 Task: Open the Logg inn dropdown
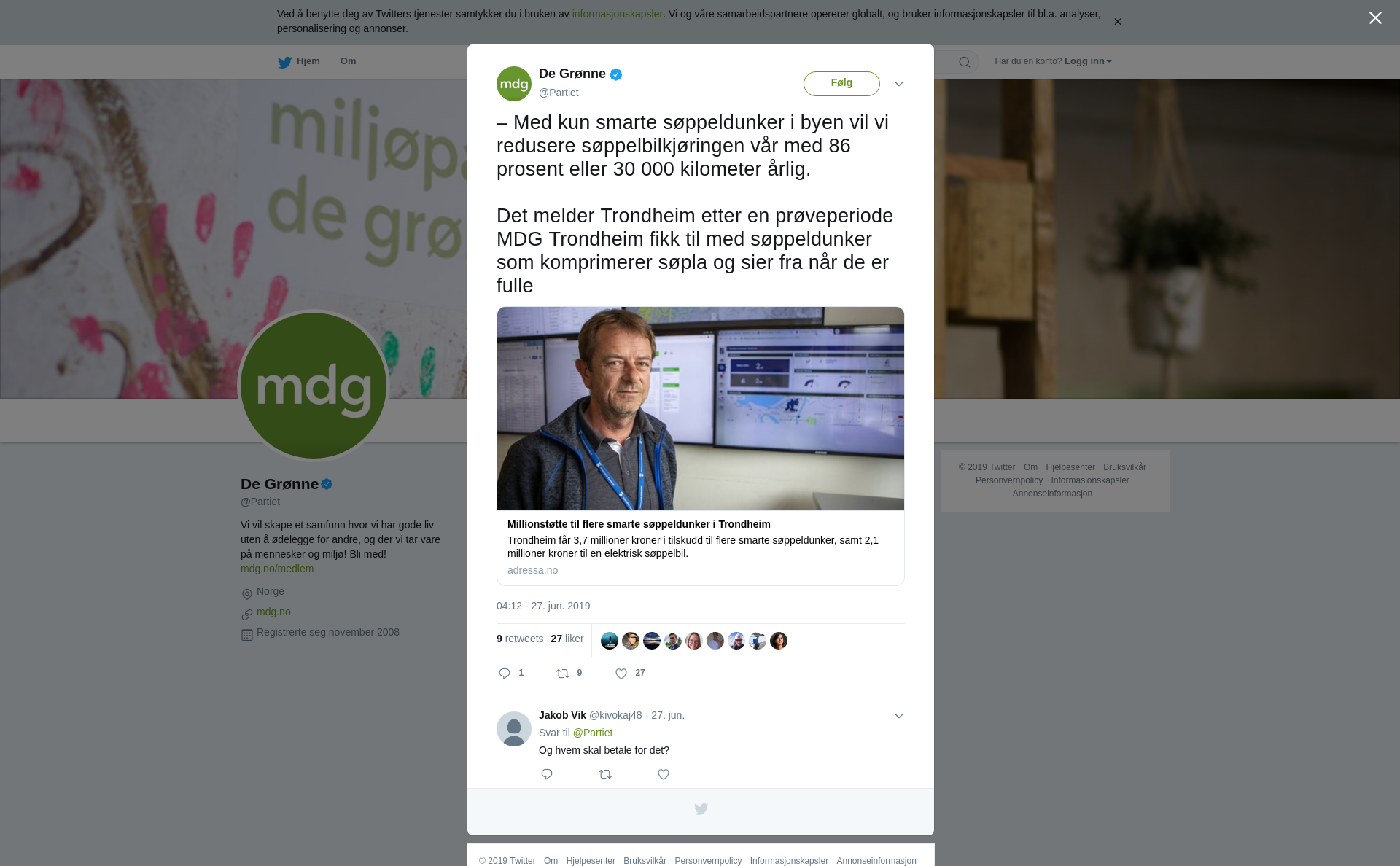[x=1088, y=61]
